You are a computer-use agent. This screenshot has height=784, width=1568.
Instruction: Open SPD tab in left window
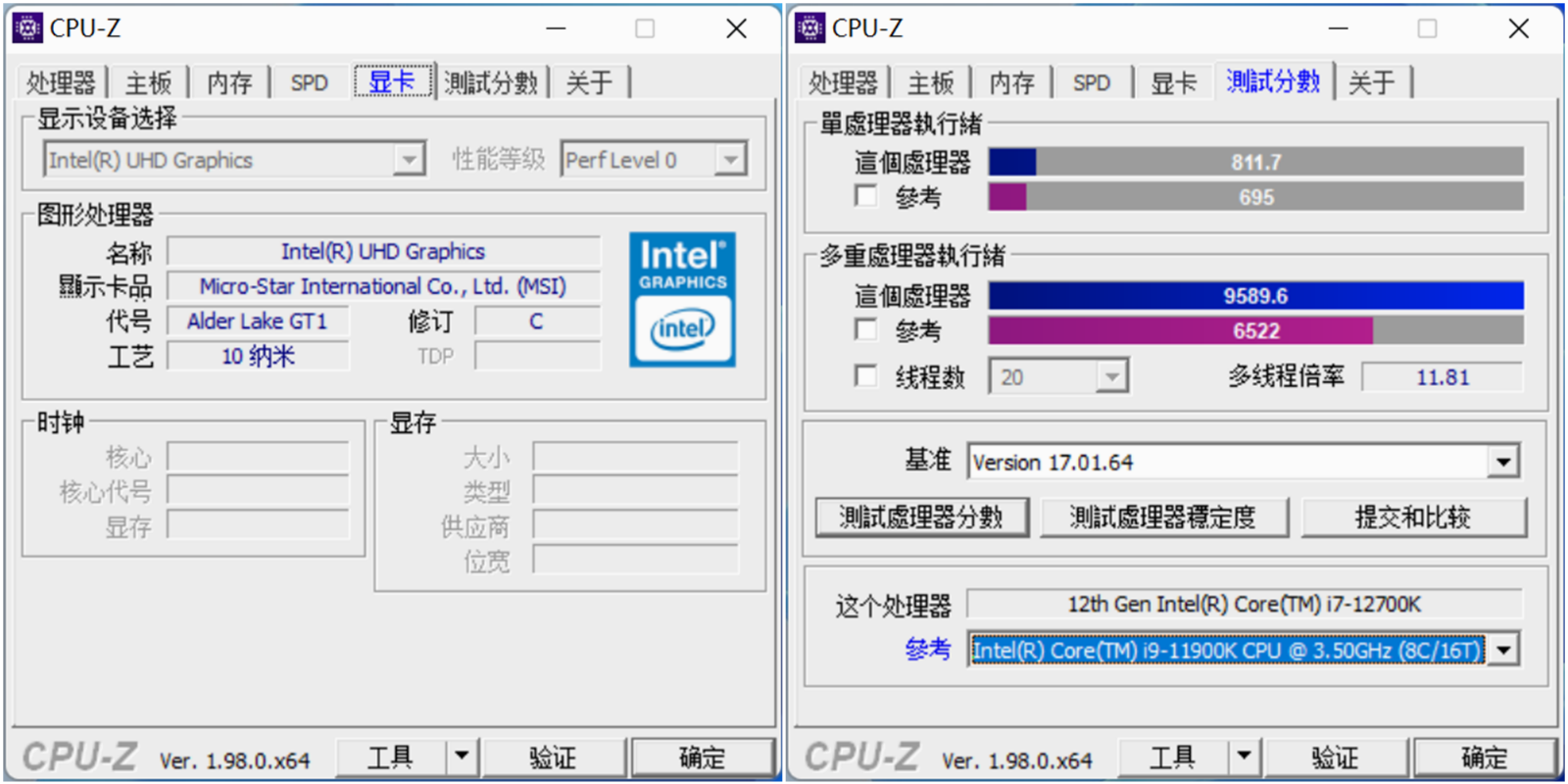310,82
